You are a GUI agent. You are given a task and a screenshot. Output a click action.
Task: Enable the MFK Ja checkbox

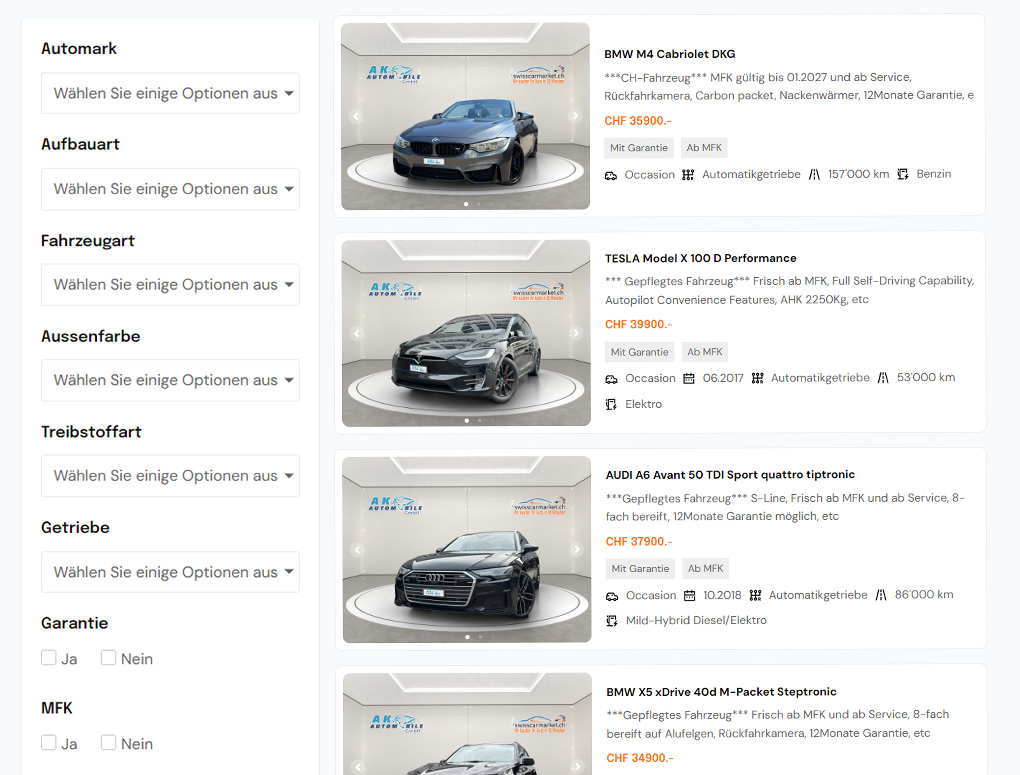pos(49,743)
